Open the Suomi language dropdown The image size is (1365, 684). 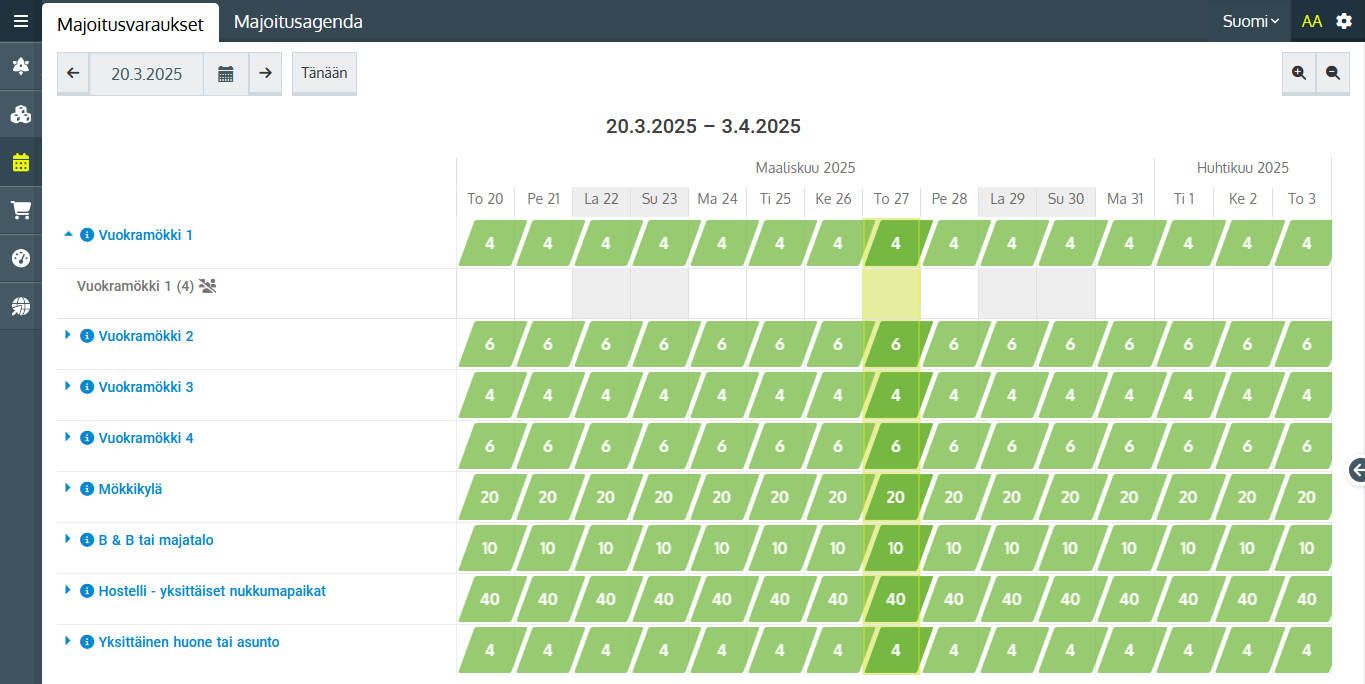1250,21
